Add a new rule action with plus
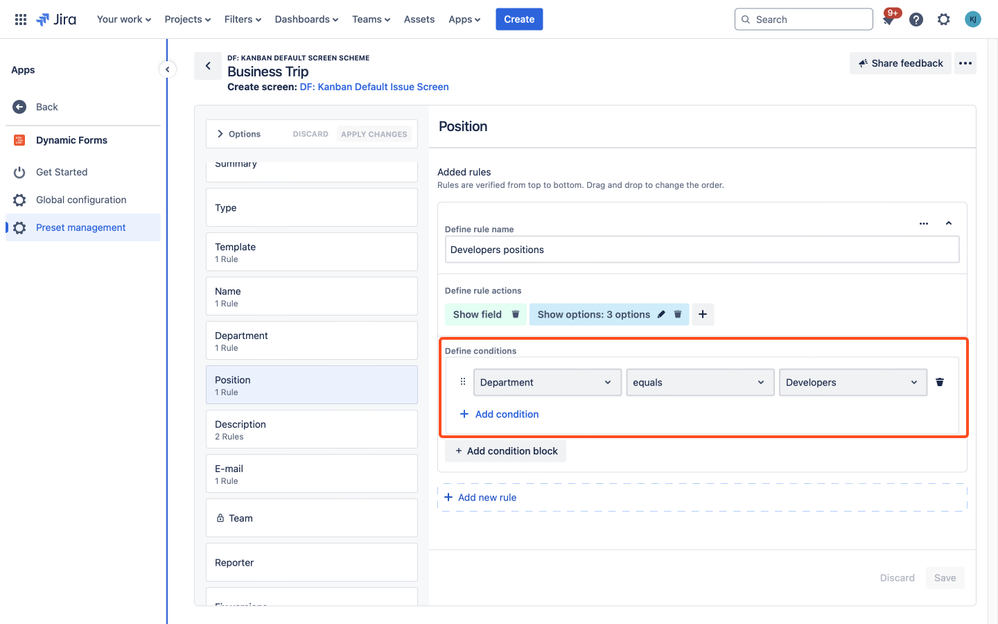 point(703,315)
